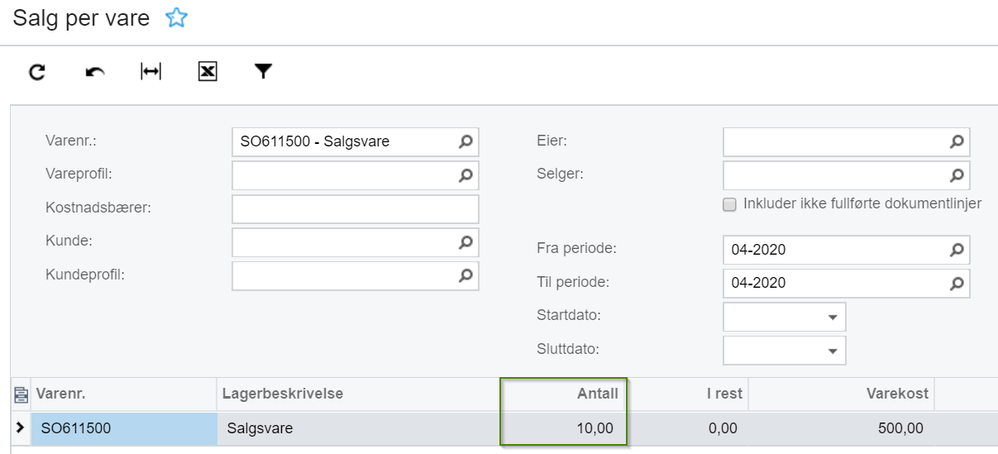
Task: Sort by Antall column header
Action: tap(563, 394)
